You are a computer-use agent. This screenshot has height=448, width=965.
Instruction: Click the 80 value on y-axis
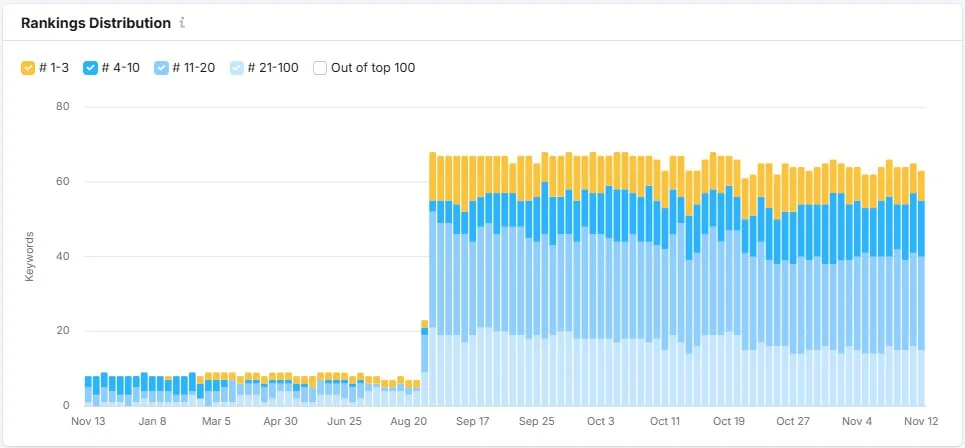(x=62, y=107)
